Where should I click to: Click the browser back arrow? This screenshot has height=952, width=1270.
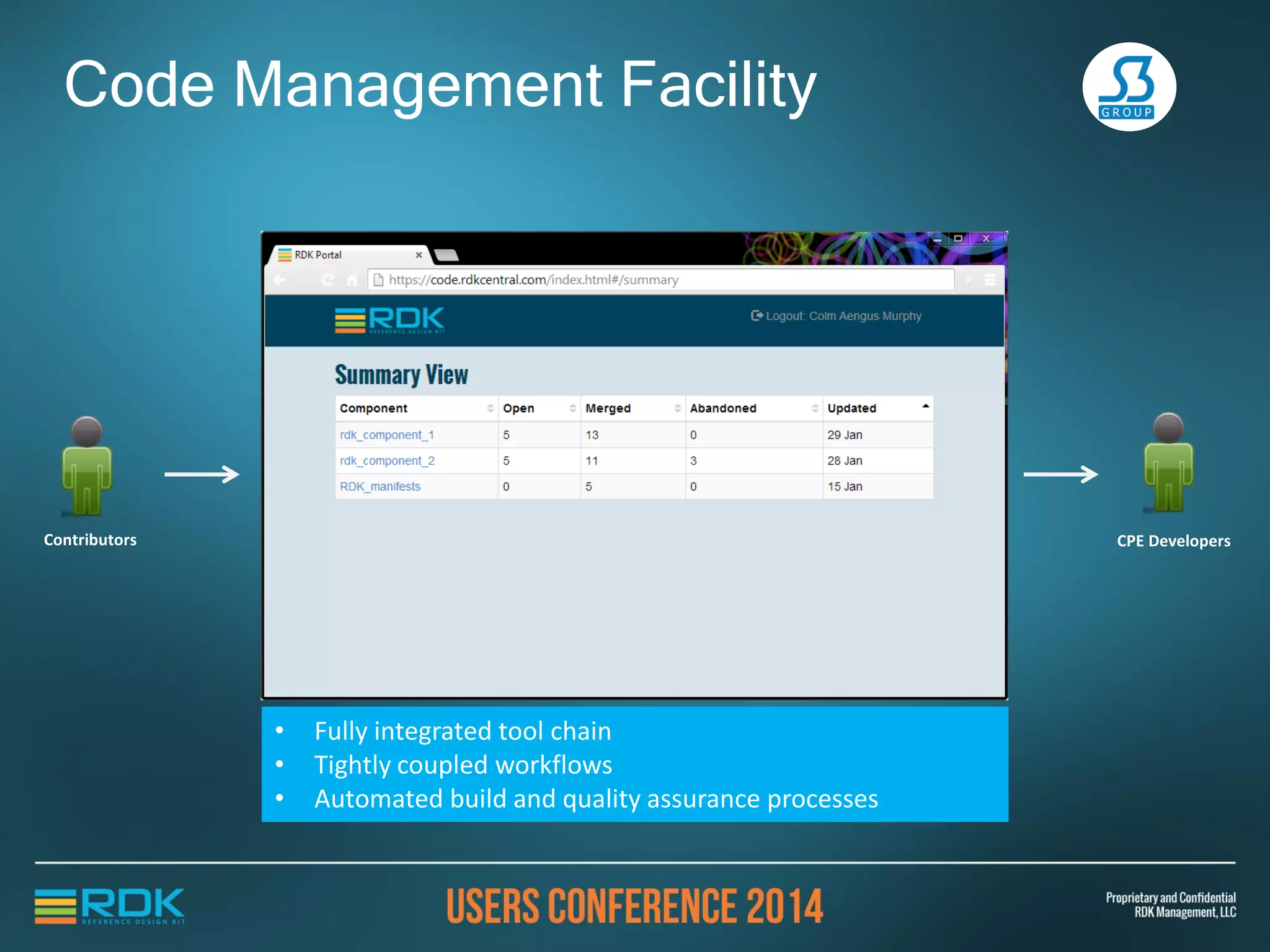tap(280, 280)
